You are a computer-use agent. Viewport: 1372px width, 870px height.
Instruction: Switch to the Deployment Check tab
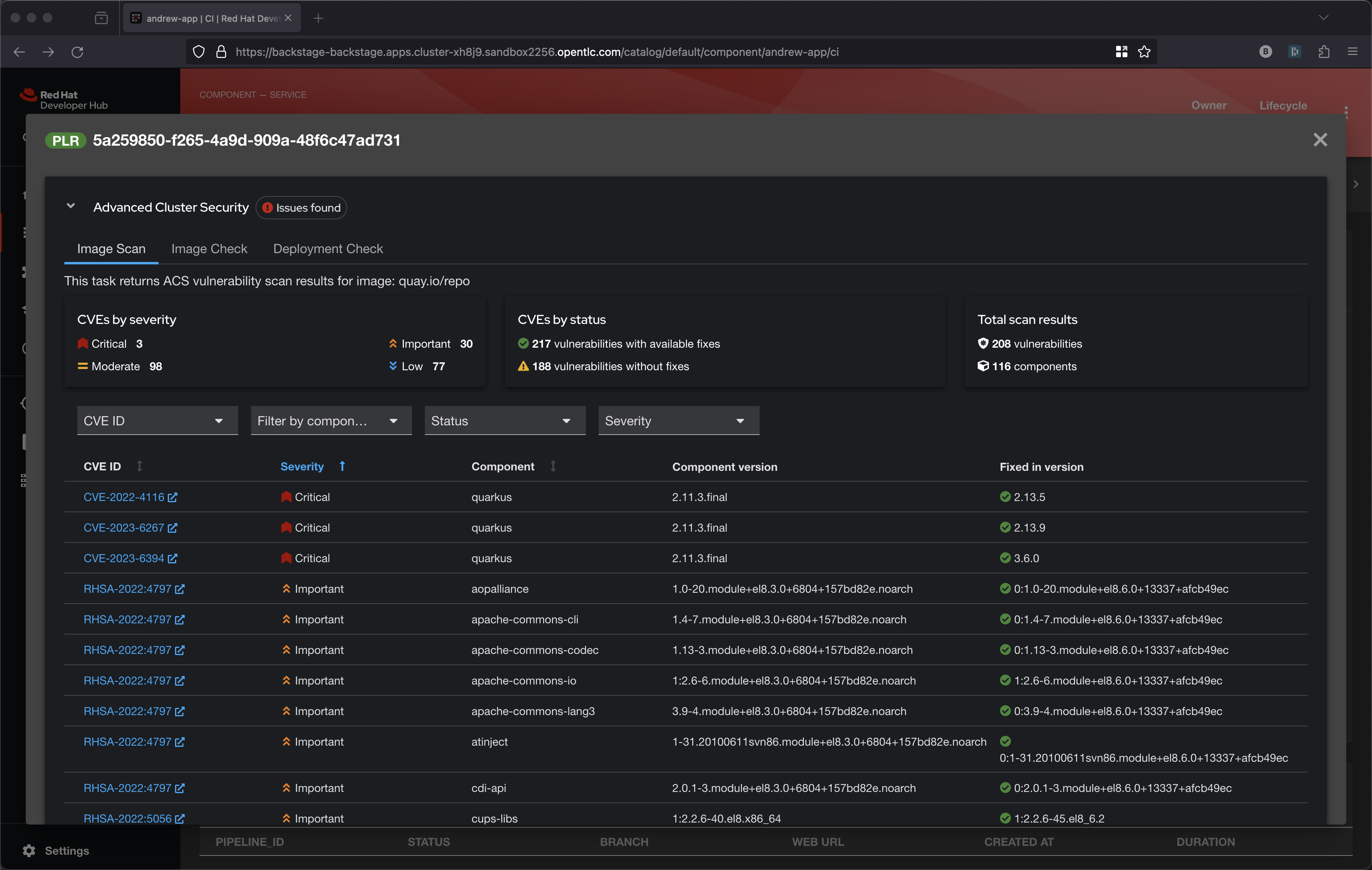328,249
